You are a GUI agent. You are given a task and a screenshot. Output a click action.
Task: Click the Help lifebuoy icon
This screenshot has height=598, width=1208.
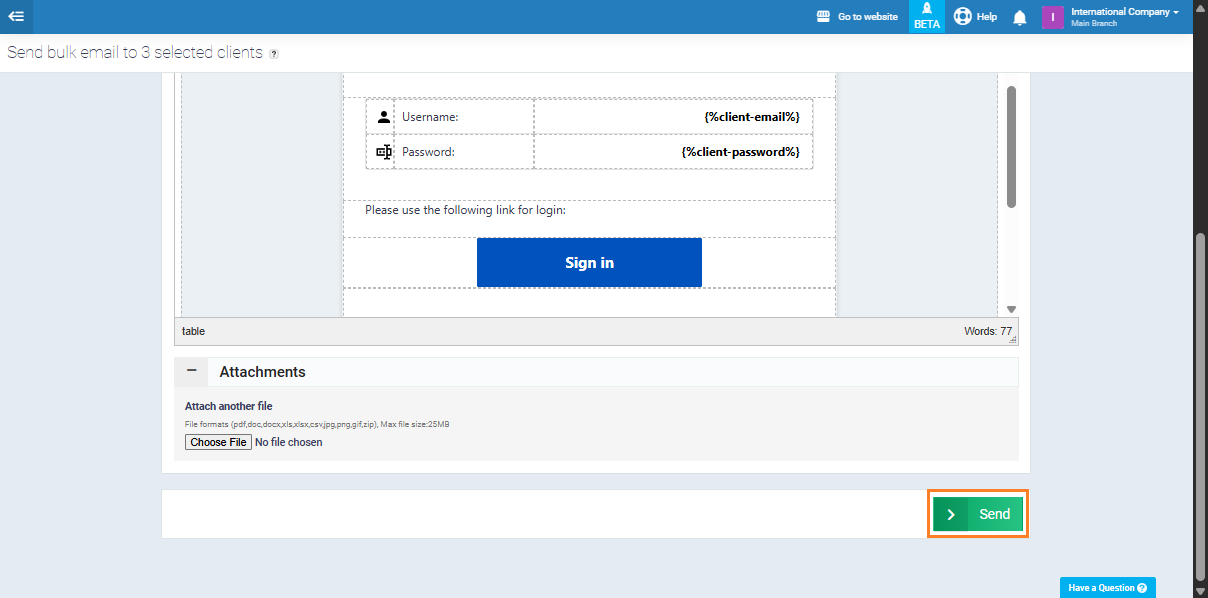(963, 17)
